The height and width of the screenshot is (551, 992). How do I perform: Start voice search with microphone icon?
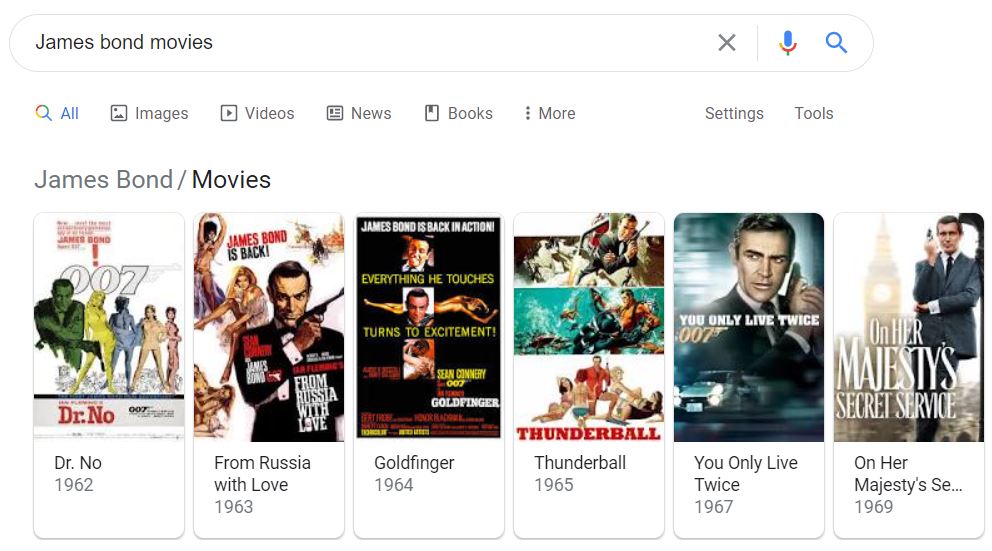pyautogui.click(x=788, y=43)
